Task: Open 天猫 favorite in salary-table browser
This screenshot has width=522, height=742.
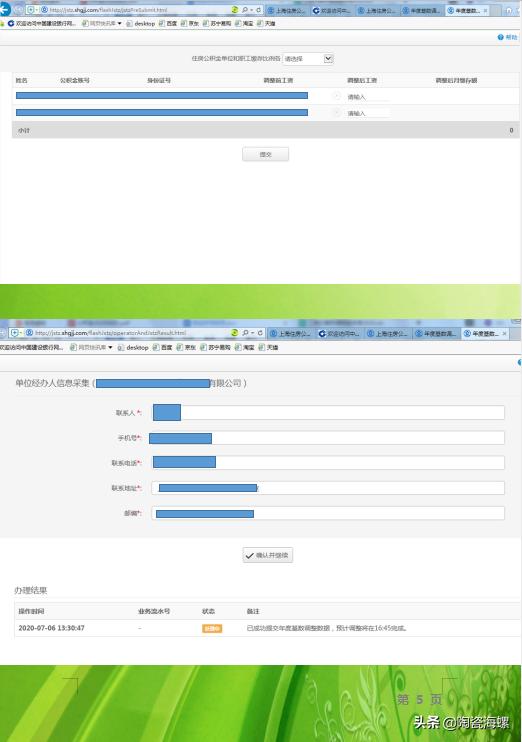Action: 266,23
